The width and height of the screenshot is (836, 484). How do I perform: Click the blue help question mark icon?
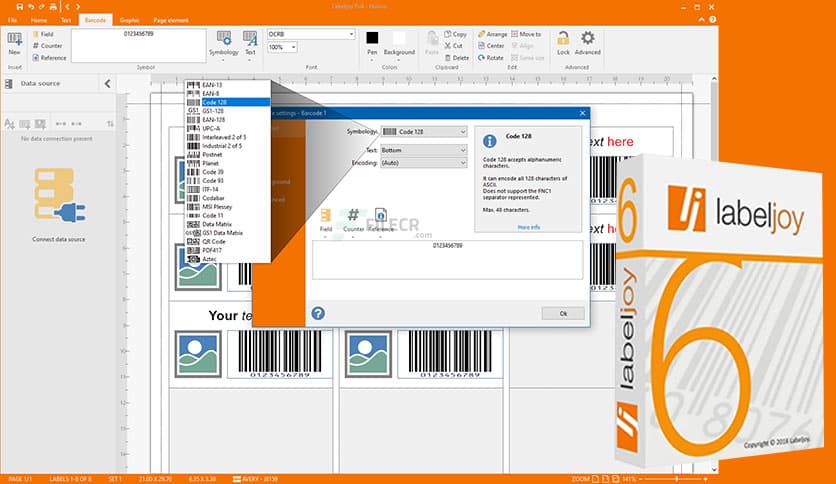point(318,313)
